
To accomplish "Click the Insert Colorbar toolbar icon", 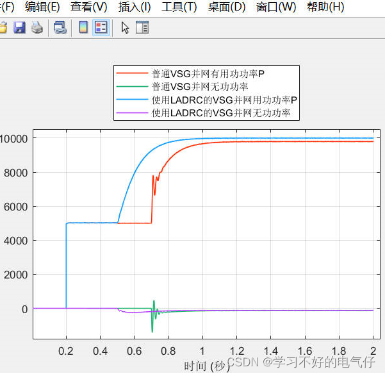I will coord(83,27).
